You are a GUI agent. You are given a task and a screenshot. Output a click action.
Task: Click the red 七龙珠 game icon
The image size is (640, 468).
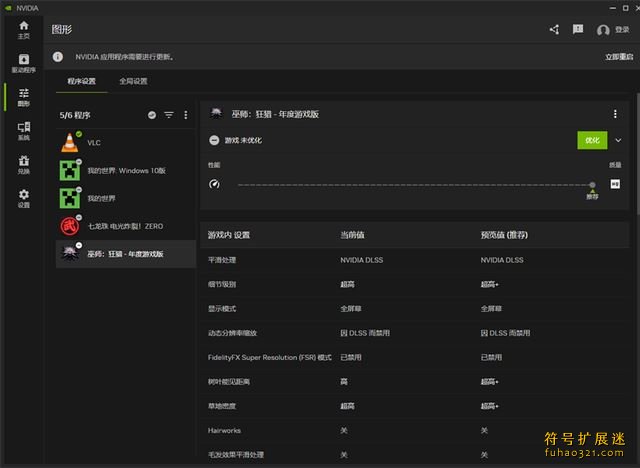click(x=70, y=226)
